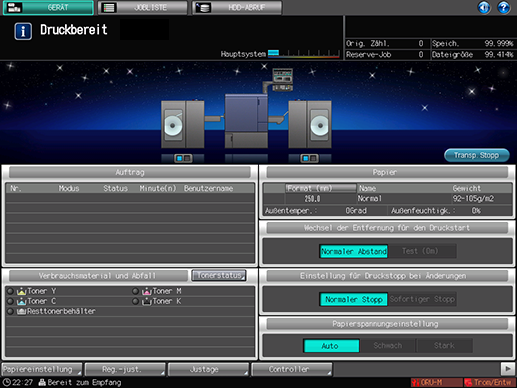
Task: Click the Format (mm) column header
Action: 320,188
